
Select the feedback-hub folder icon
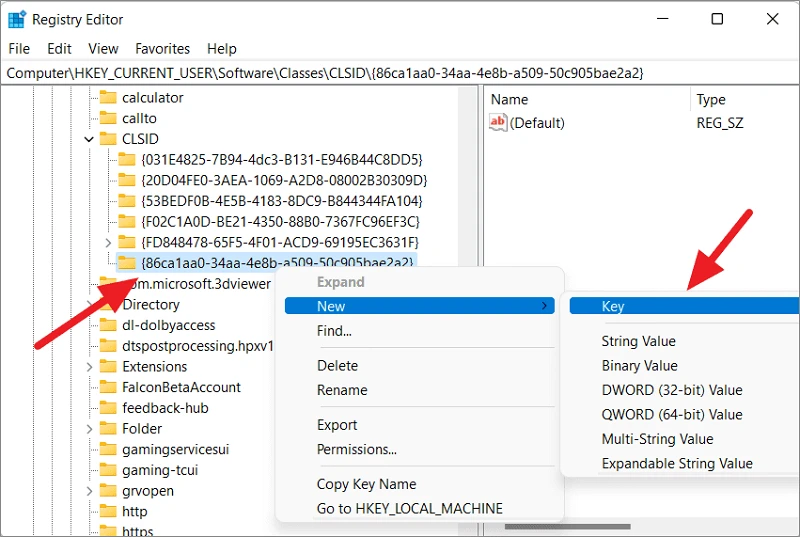[108, 408]
